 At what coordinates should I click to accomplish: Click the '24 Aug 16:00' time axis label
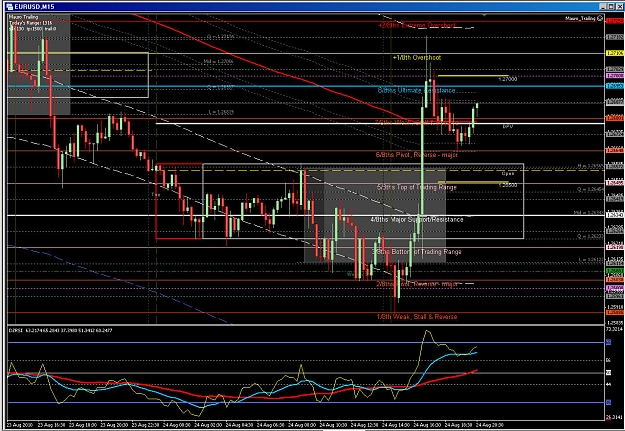[x=427, y=425]
